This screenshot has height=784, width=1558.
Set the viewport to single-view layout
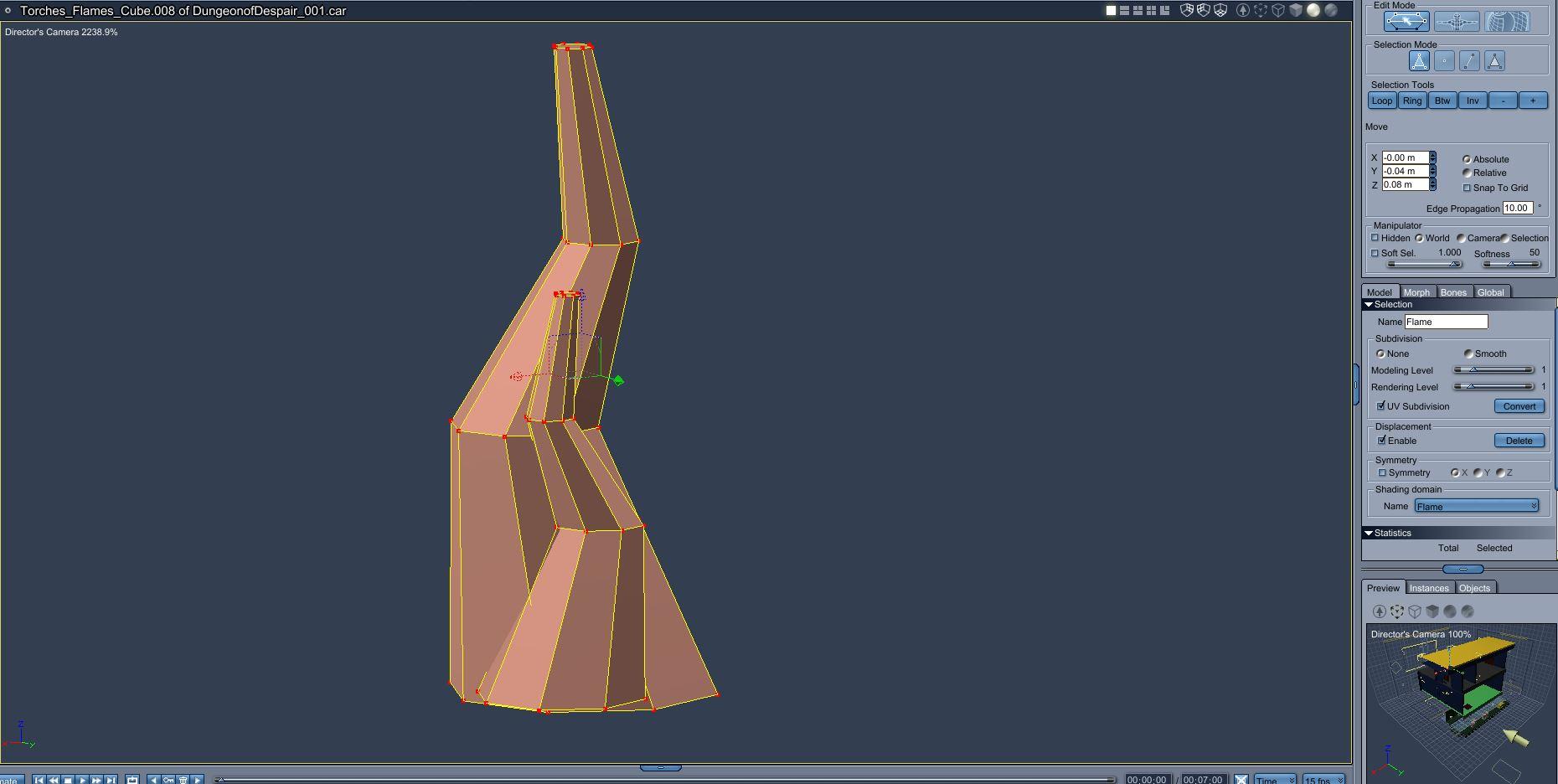click(x=1111, y=10)
